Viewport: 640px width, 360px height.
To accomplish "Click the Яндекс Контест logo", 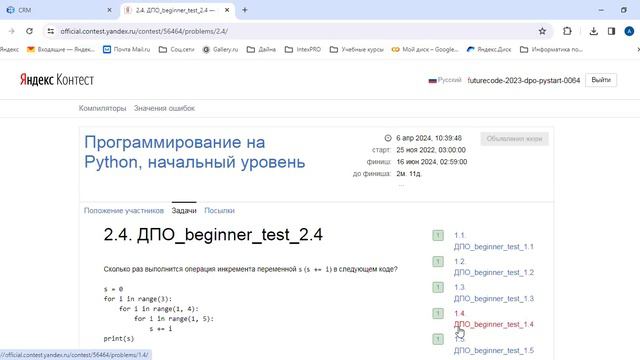I will 57,80.
